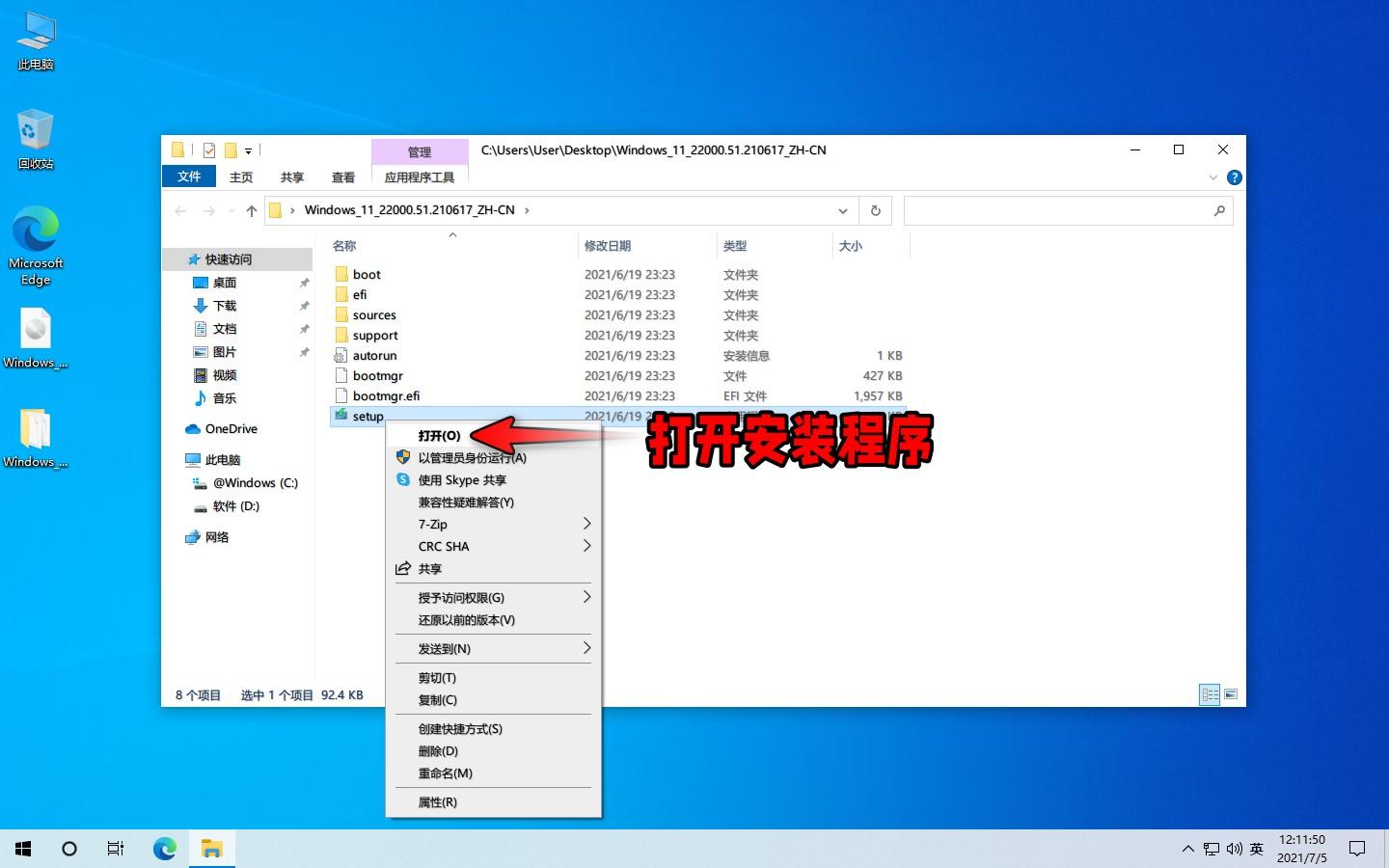Open Task View on the taskbar
The image size is (1389, 868).
tap(116, 849)
